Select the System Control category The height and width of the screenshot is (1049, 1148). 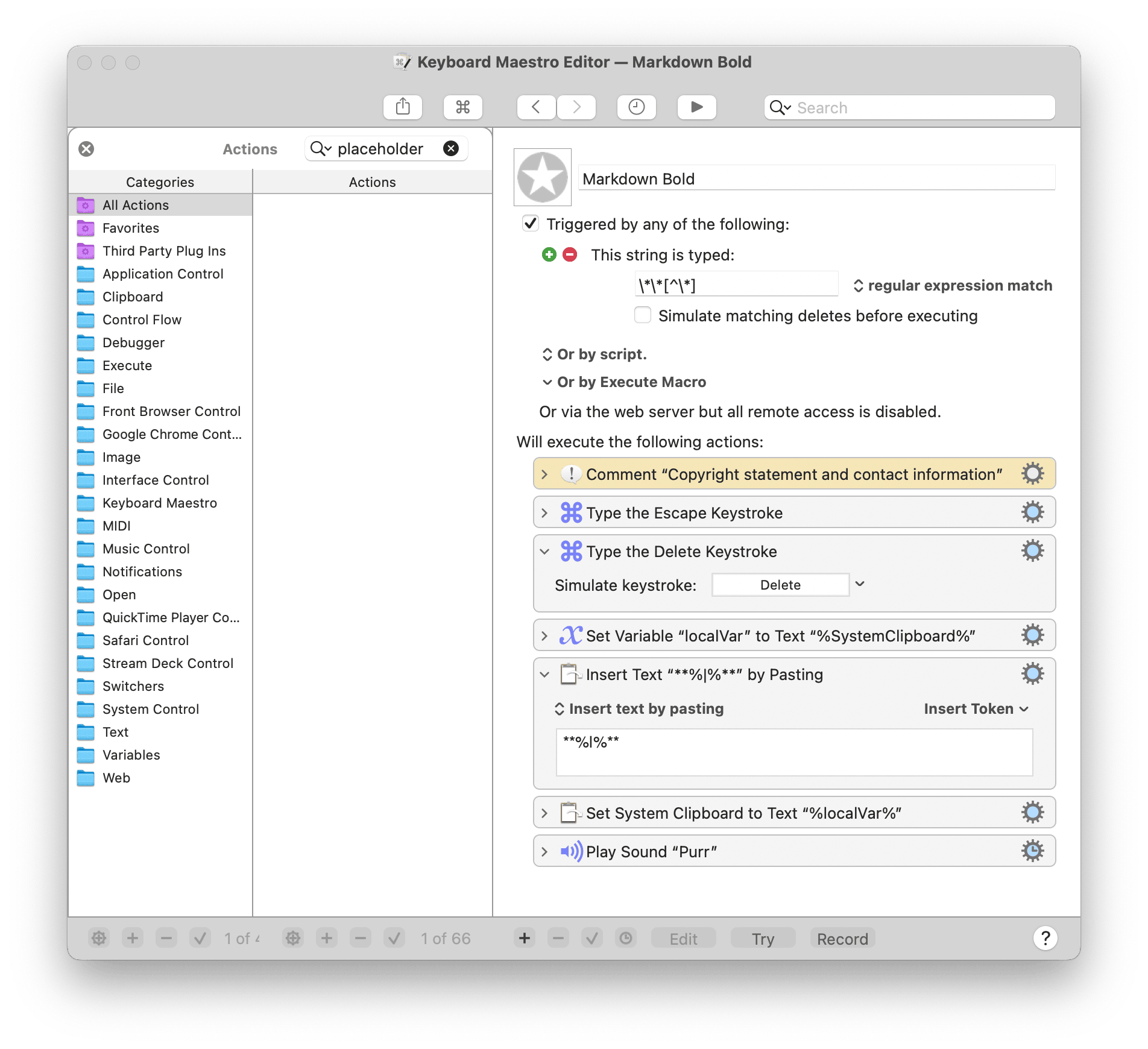160,709
